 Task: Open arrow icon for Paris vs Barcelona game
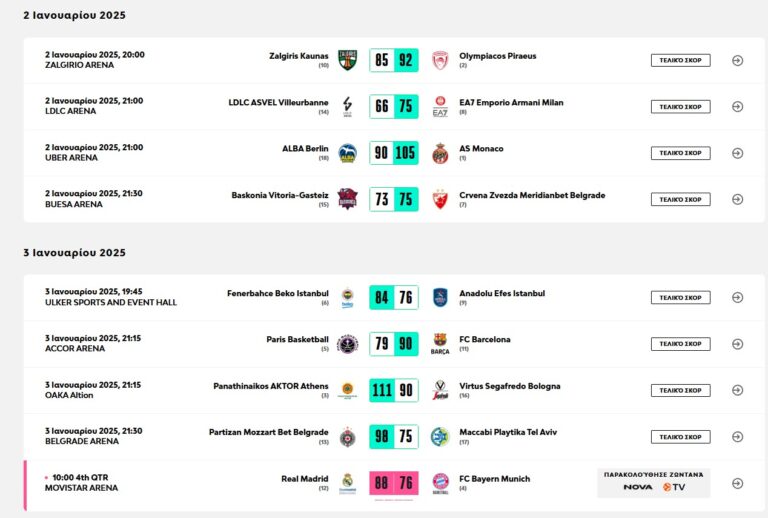coord(737,344)
